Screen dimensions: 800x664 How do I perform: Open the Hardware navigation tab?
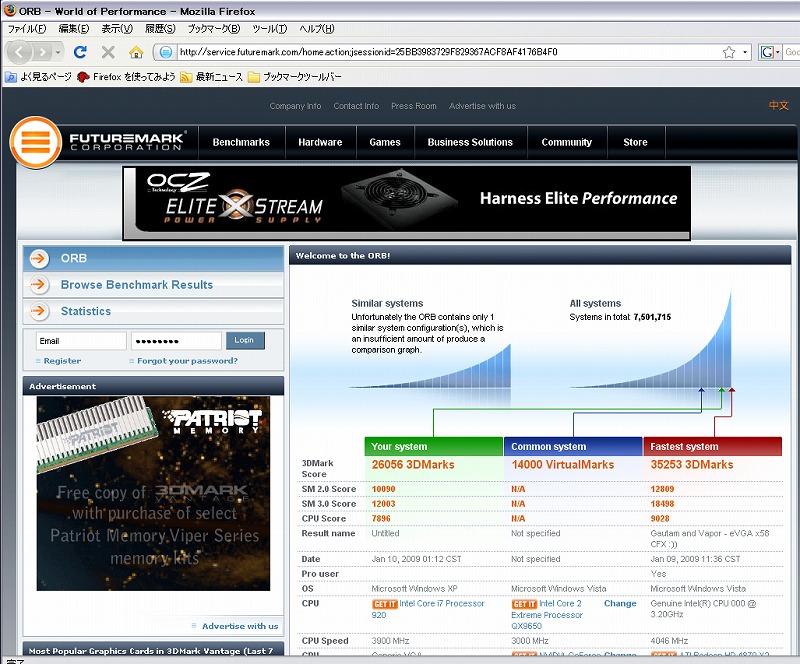click(x=320, y=142)
